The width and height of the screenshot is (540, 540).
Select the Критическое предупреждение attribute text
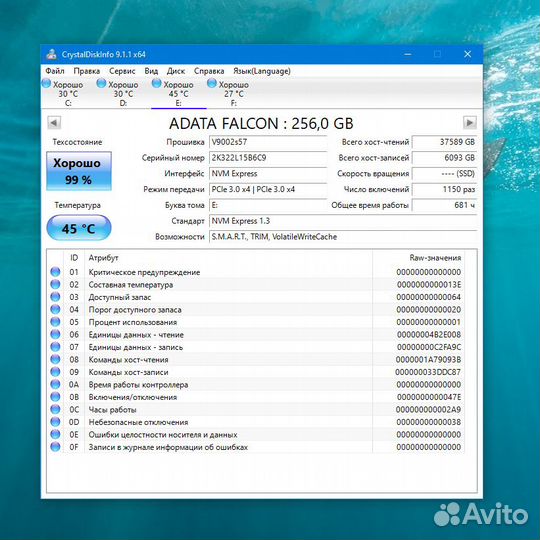pyautogui.click(x=144, y=272)
